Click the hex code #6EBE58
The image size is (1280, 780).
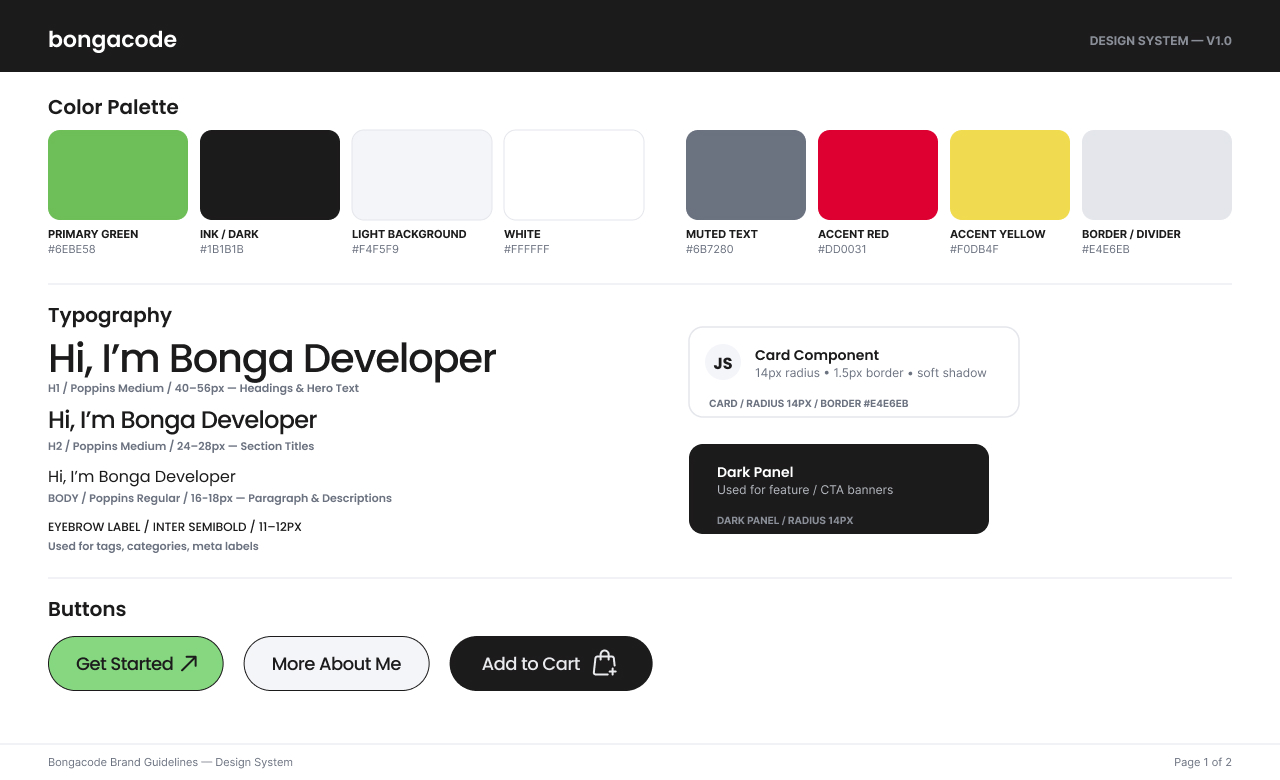[72, 249]
